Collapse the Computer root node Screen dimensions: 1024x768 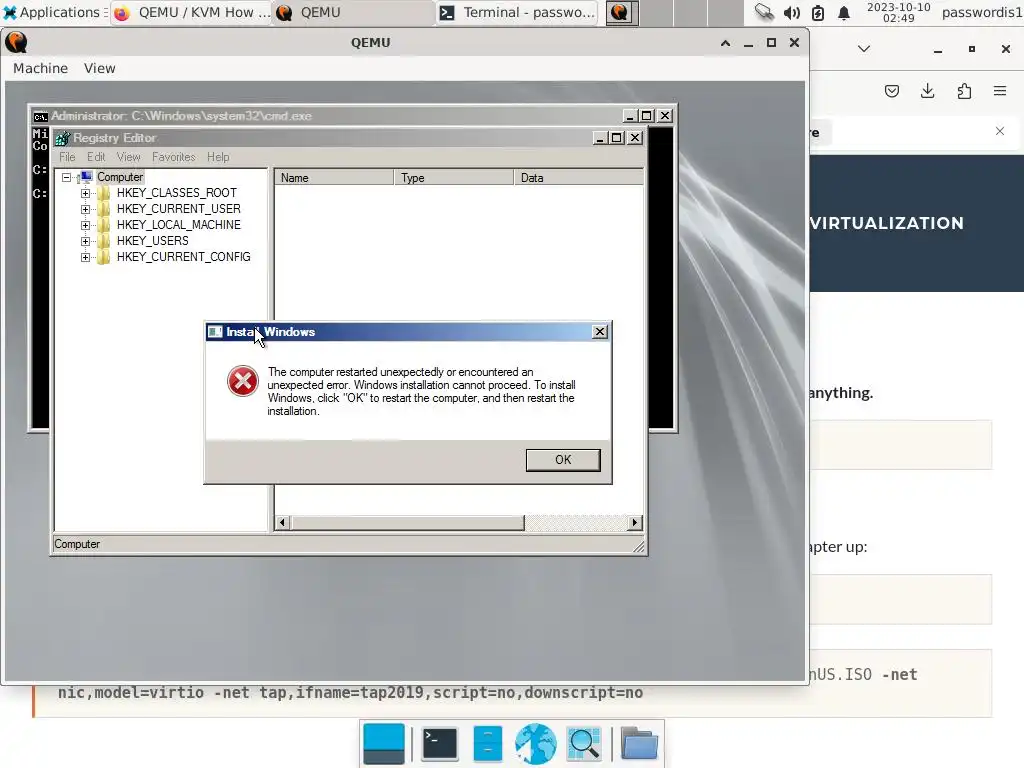pyautogui.click(x=66, y=177)
